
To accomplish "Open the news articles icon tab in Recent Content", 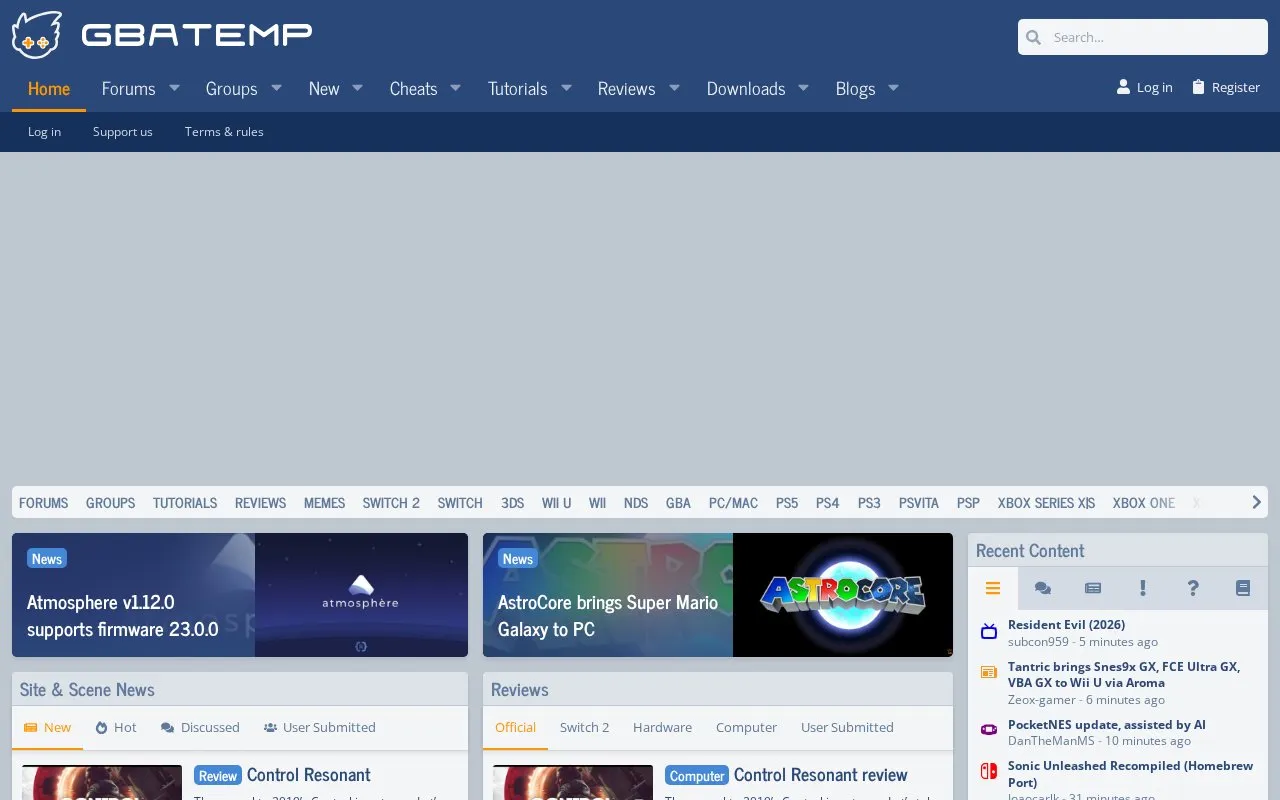I will (1093, 588).
